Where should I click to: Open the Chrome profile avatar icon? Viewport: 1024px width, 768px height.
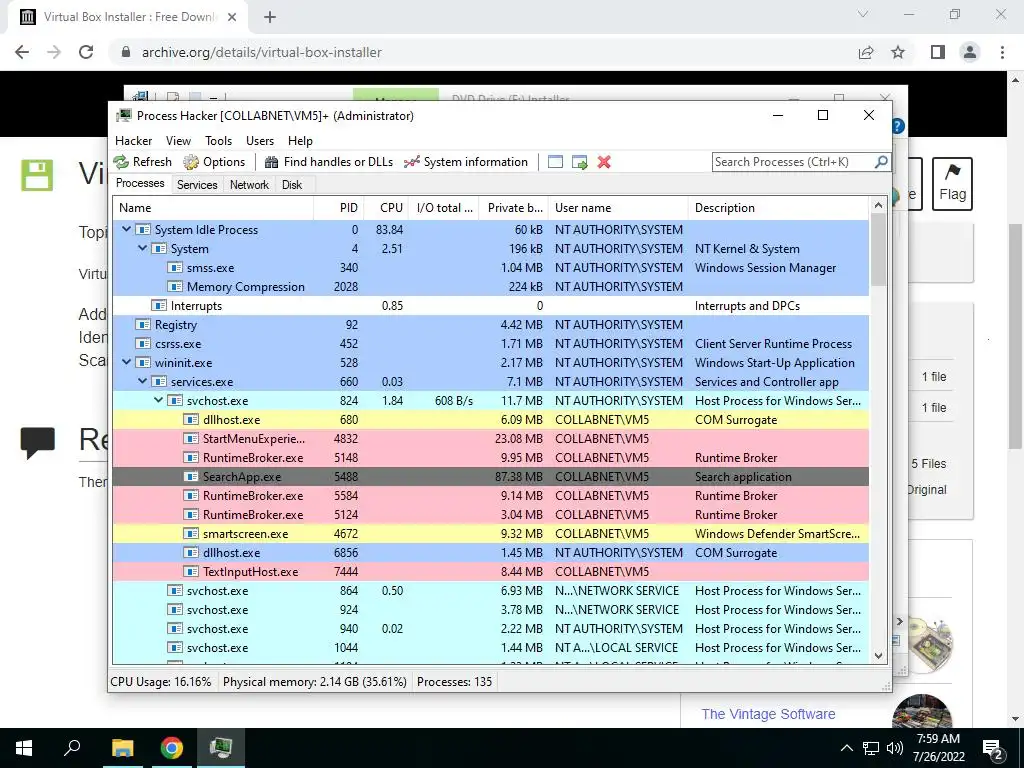pyautogui.click(x=970, y=52)
